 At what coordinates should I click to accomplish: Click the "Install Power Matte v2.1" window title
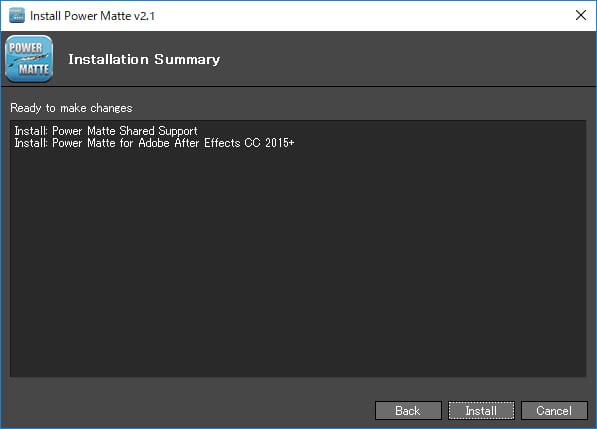pyautogui.click(x=93, y=16)
